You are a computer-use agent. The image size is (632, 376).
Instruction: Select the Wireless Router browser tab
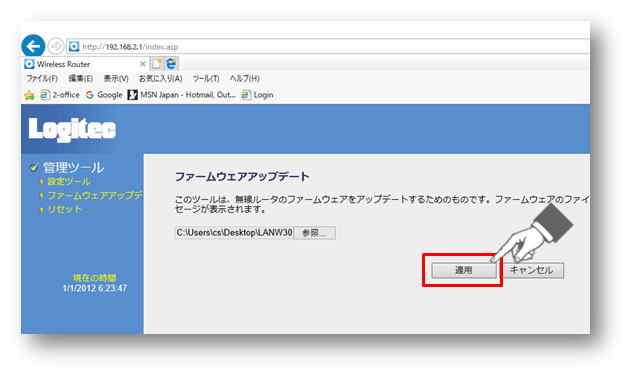[85, 64]
